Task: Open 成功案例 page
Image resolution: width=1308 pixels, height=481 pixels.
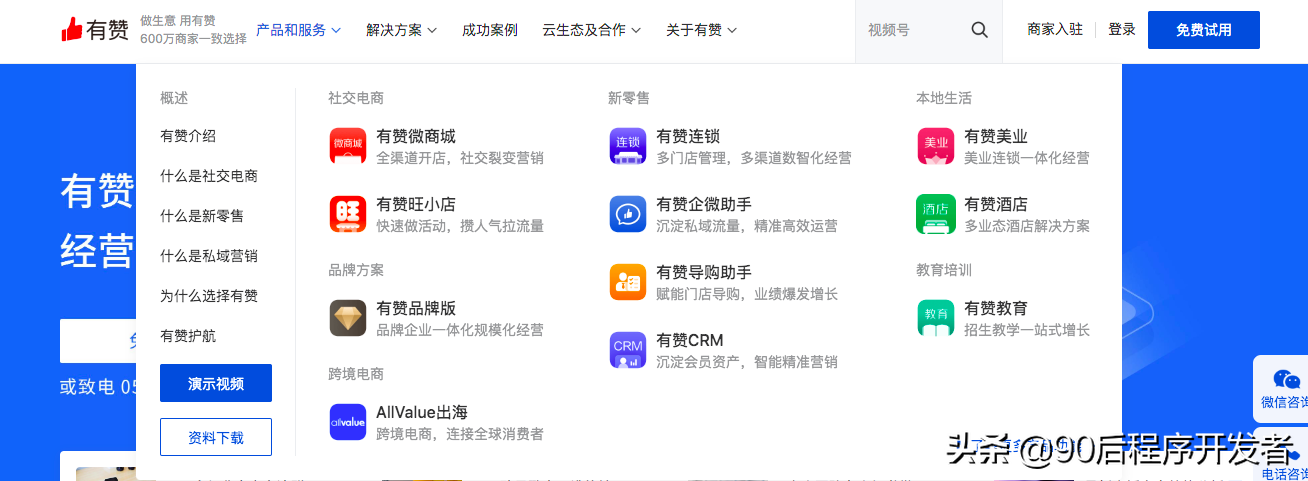Action: (x=490, y=30)
